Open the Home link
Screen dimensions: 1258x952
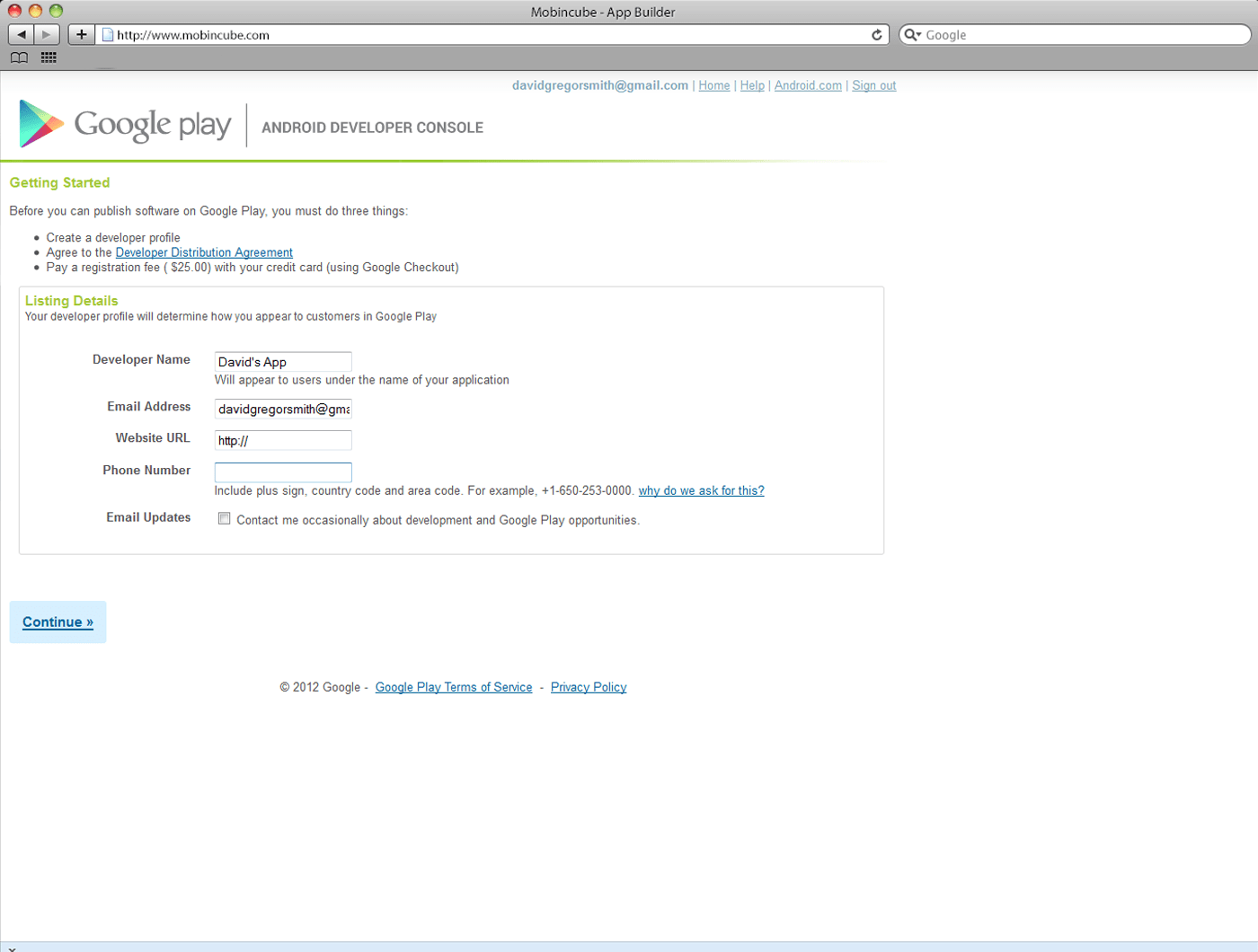click(x=714, y=85)
